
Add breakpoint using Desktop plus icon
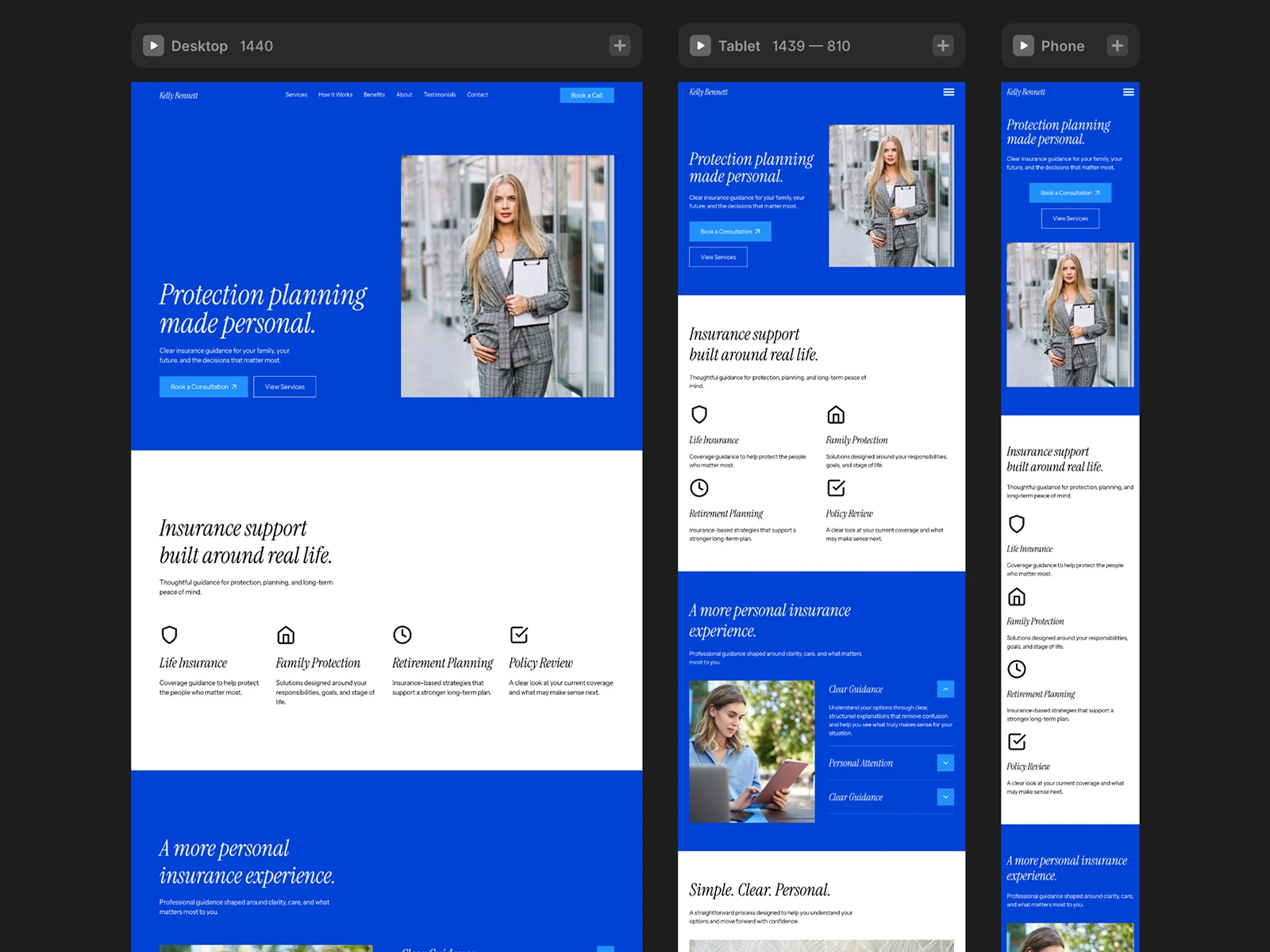(620, 45)
